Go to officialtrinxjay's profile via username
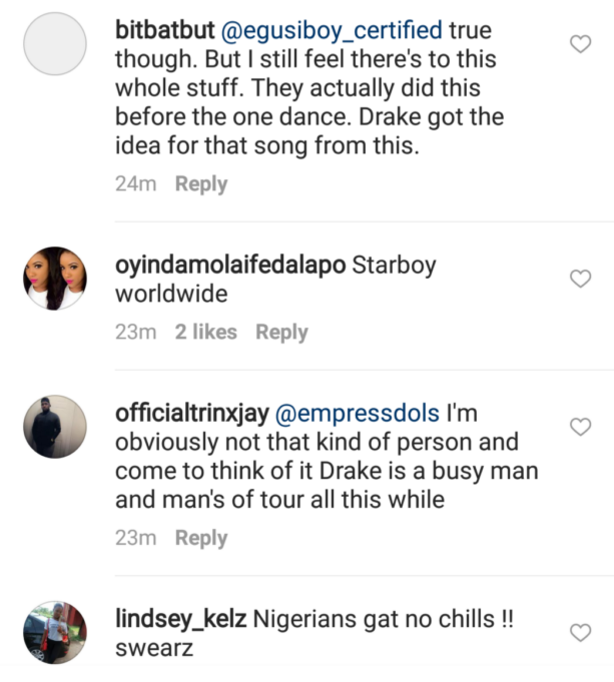The width and height of the screenshot is (614, 682). pos(203,412)
